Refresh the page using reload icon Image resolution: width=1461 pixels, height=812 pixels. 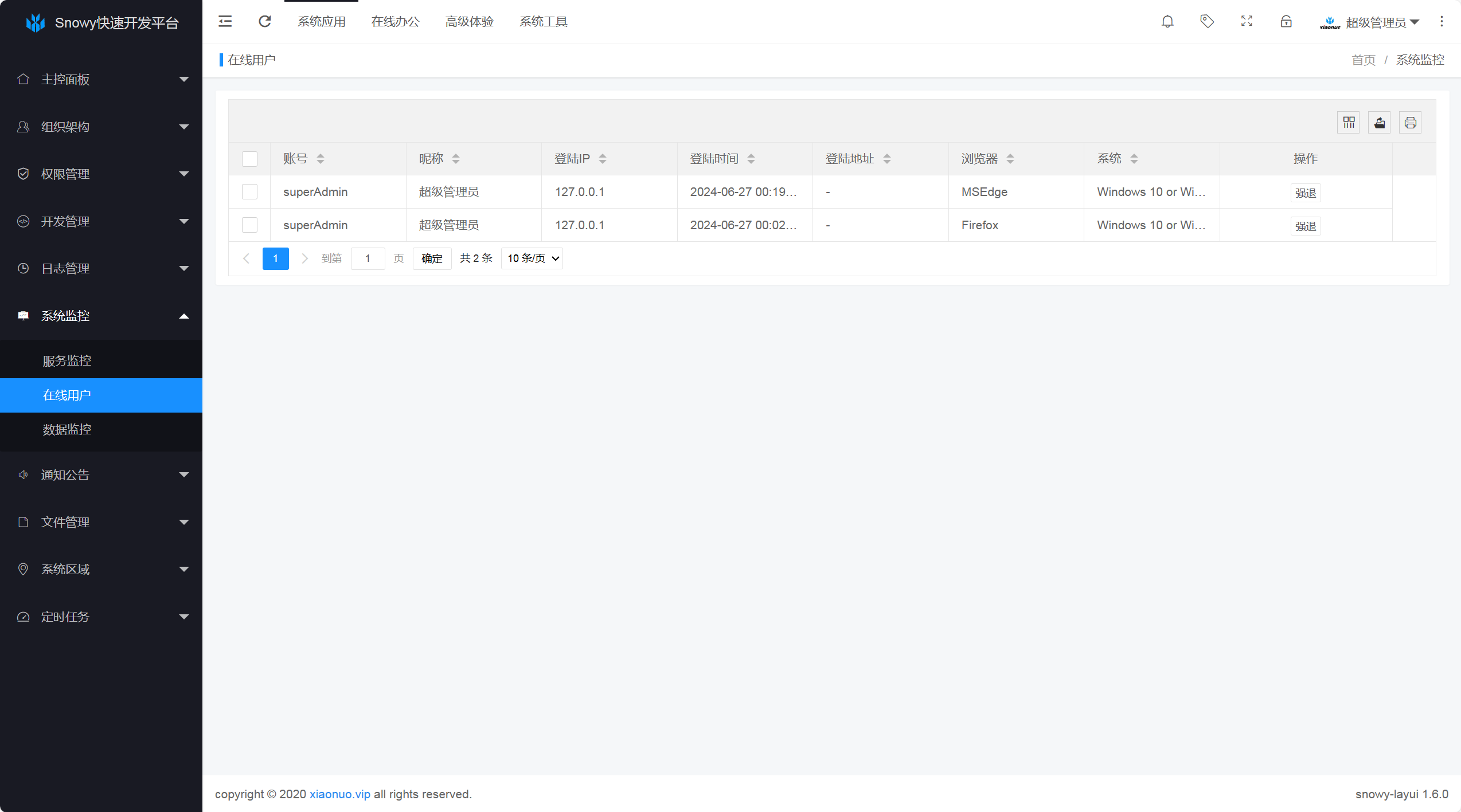point(264,22)
